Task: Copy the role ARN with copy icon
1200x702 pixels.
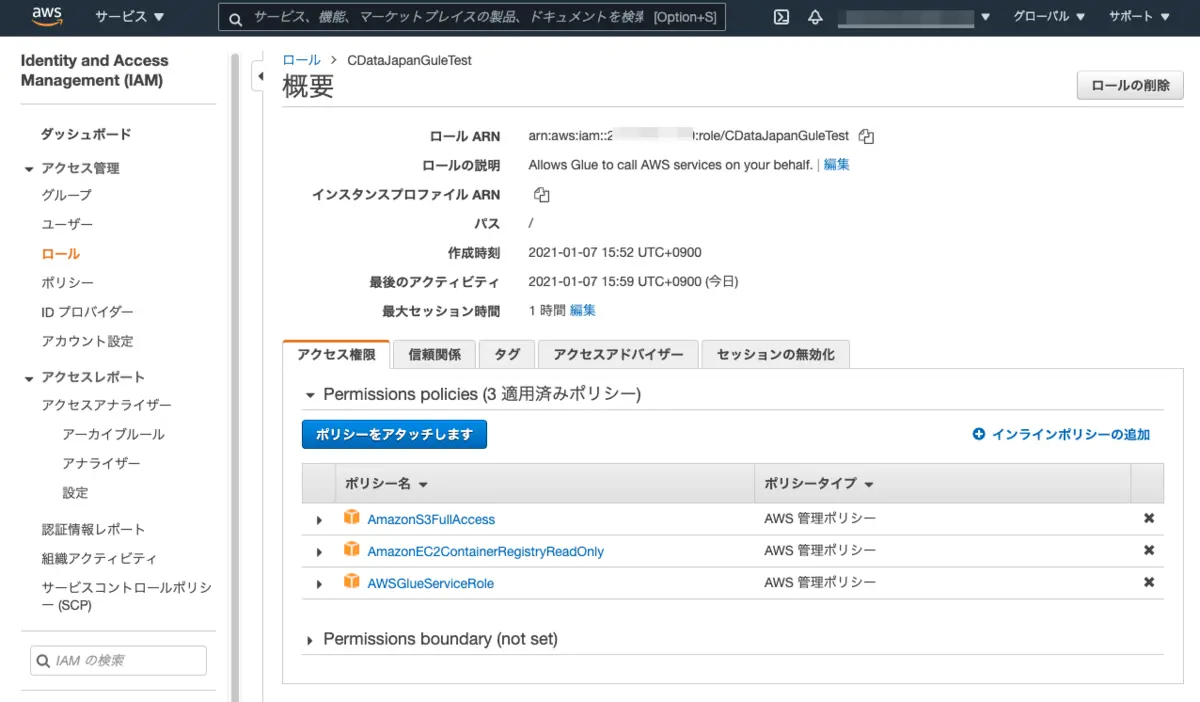Action: point(867,136)
